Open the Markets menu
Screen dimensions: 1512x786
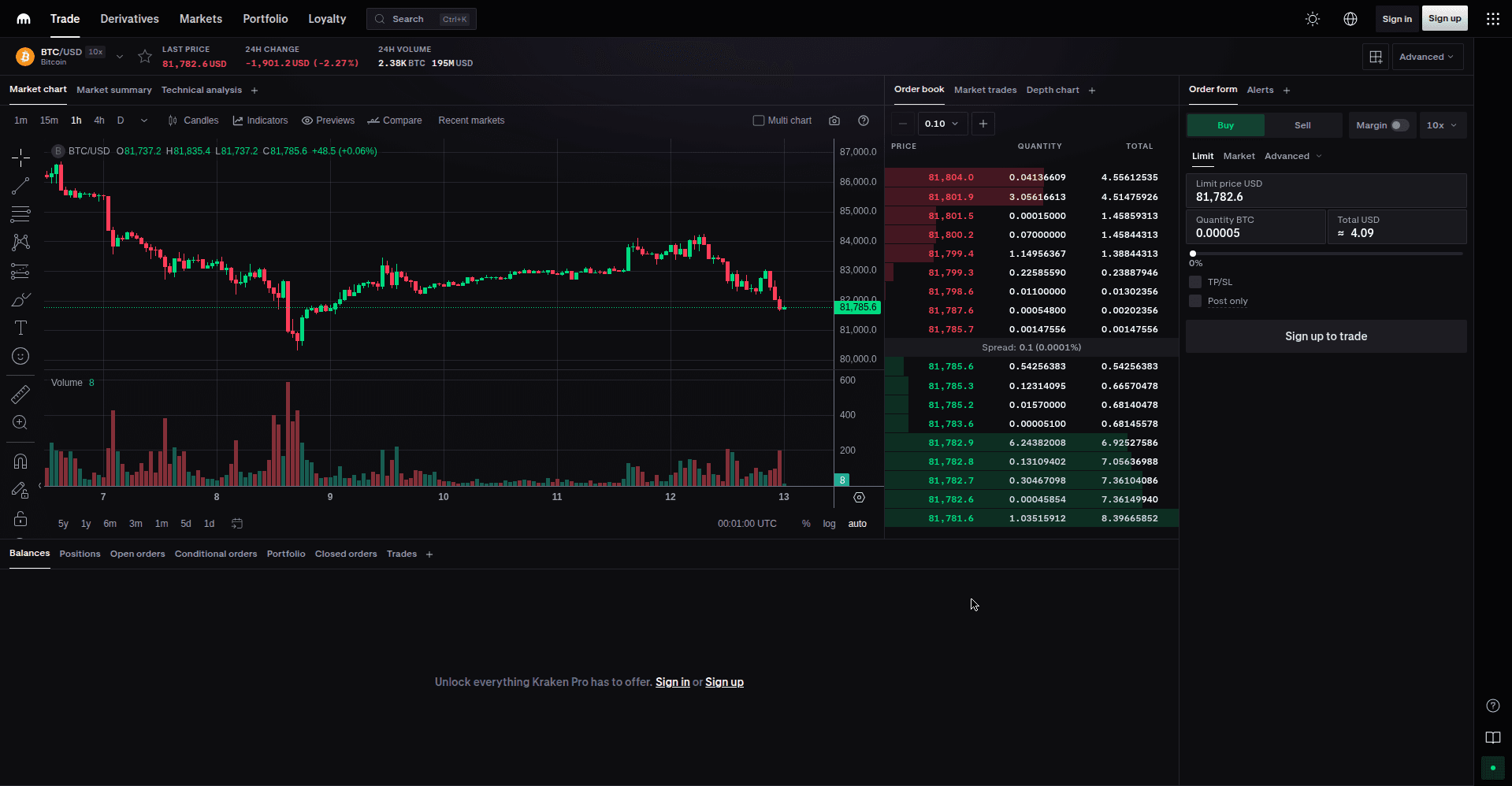[x=201, y=19]
